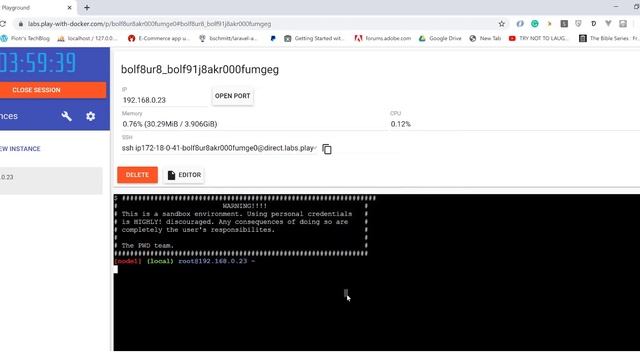Minimize the browser window
The image size is (640, 360).
click(616, 7)
